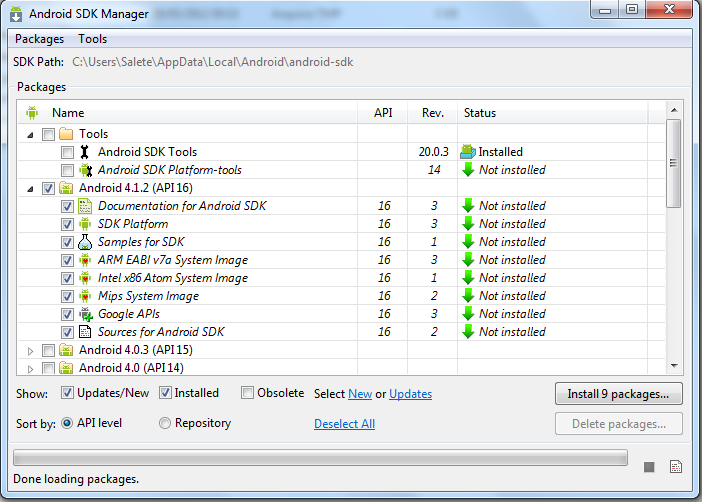Click the Status column header
This screenshot has height=502, width=702.
(552, 113)
